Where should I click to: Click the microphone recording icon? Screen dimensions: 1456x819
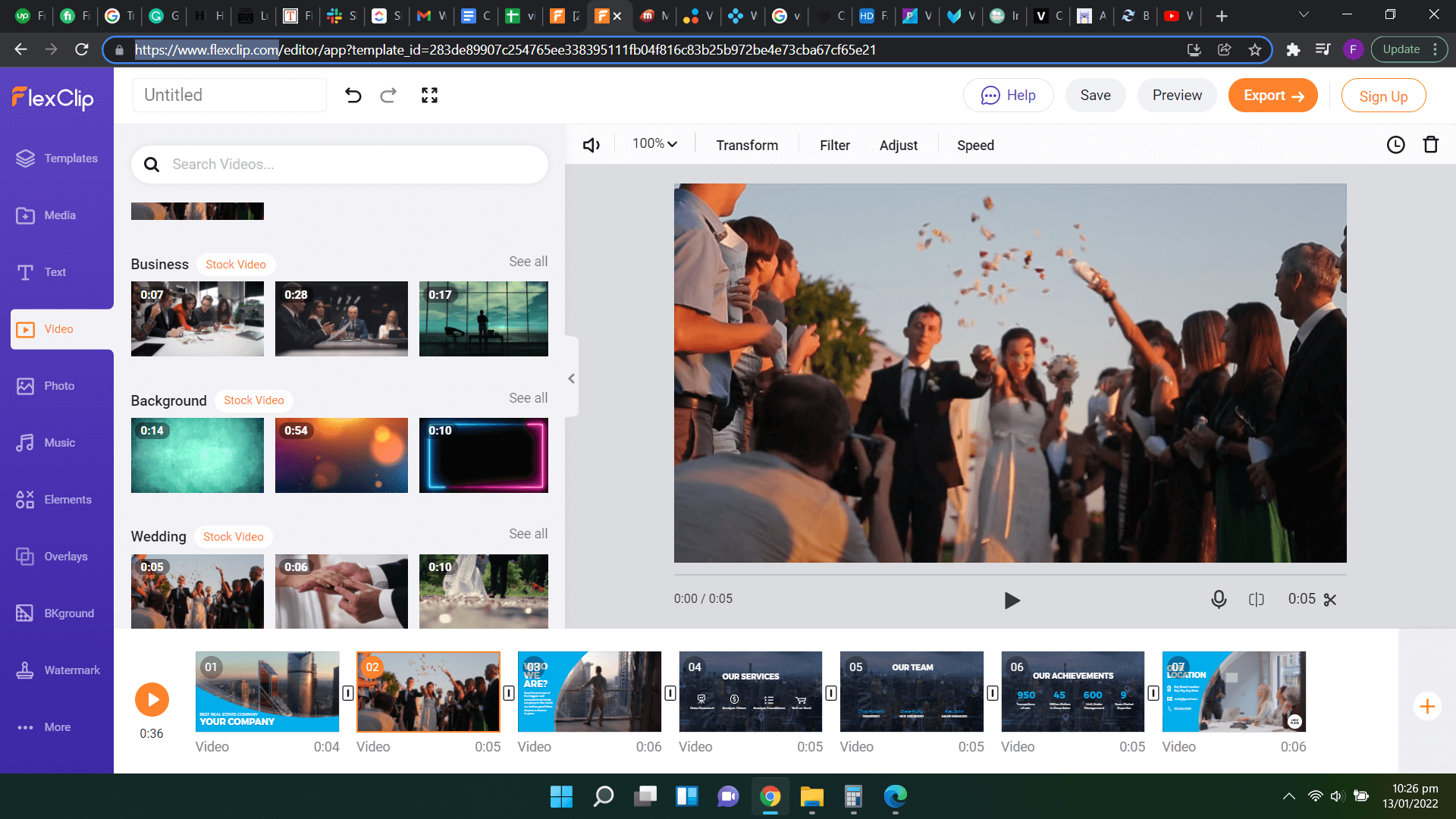click(1218, 599)
